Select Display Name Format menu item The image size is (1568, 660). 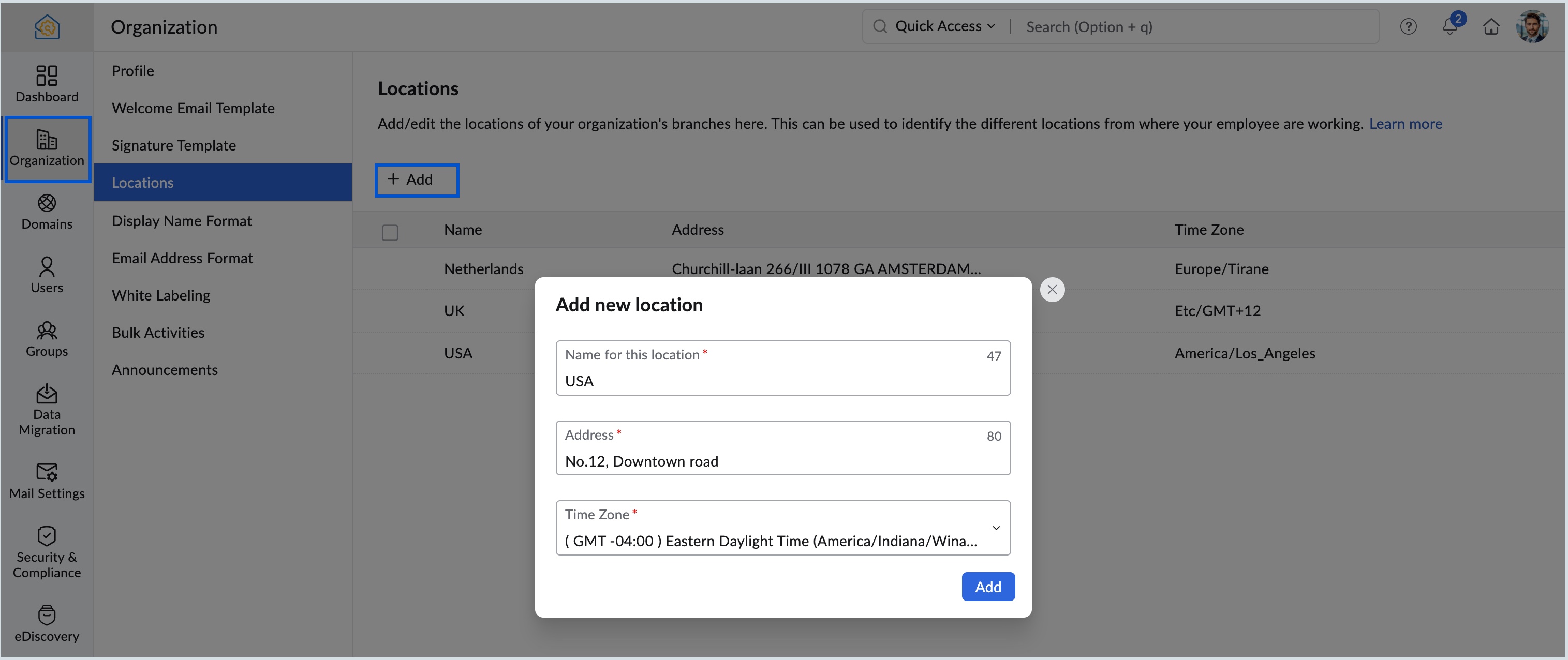point(182,221)
